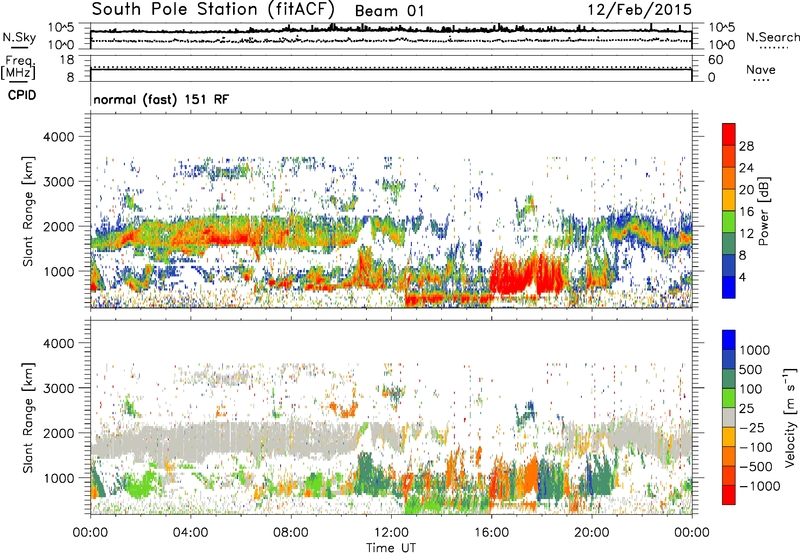Click the 12:00 time tick label
Viewport: 800px width, 554px height.
(x=391, y=533)
